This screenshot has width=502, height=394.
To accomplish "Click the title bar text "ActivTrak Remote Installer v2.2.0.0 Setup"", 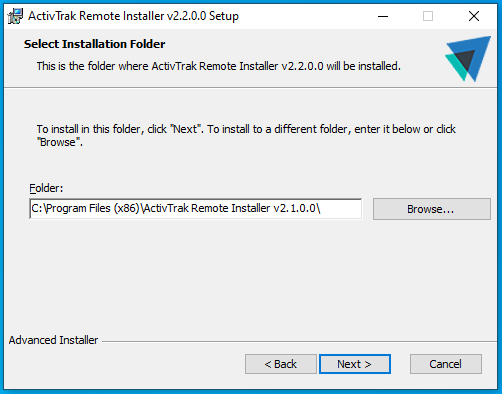I will click(133, 16).
